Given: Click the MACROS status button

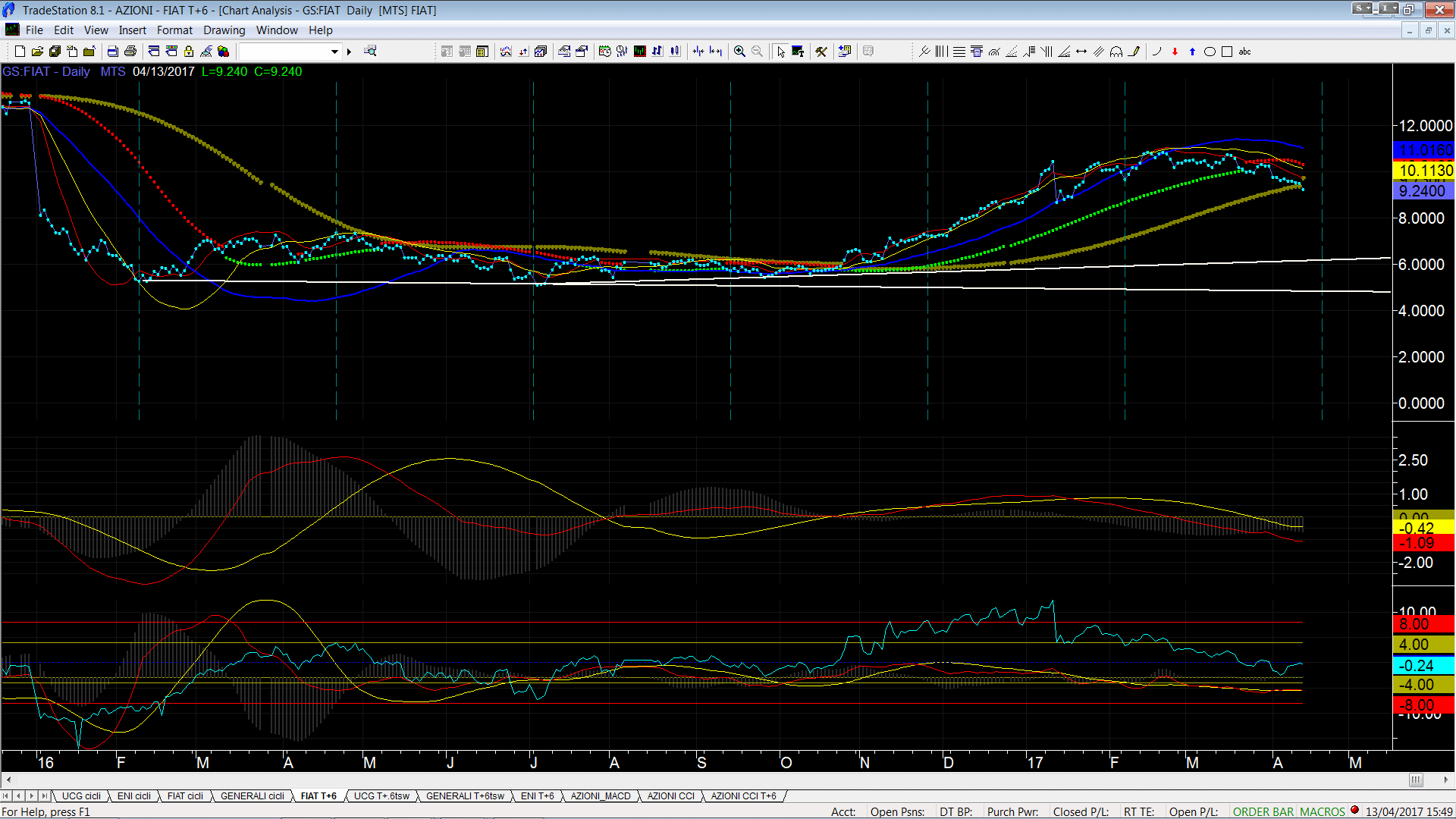Looking at the screenshot, I should [x=1322, y=811].
